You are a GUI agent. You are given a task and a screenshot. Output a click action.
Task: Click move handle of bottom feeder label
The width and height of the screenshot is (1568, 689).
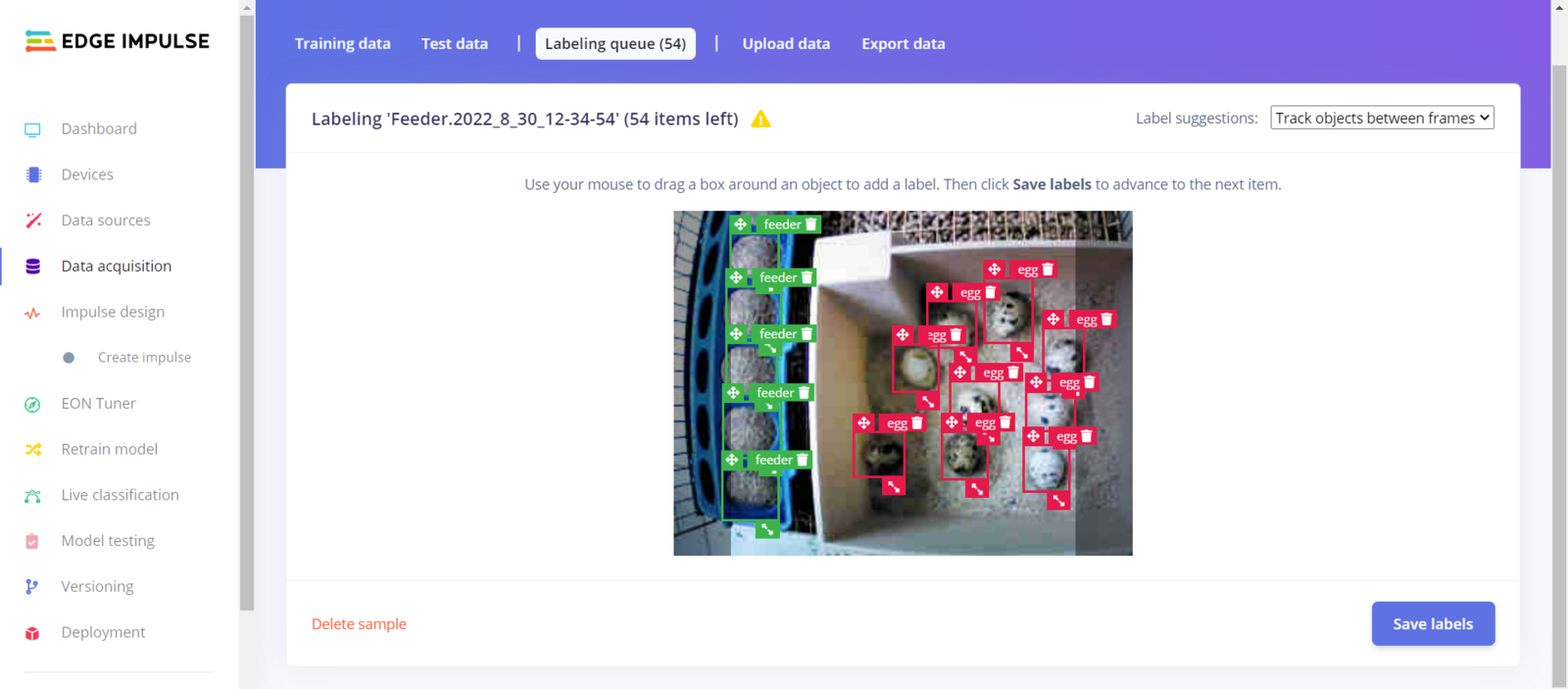tap(732, 460)
